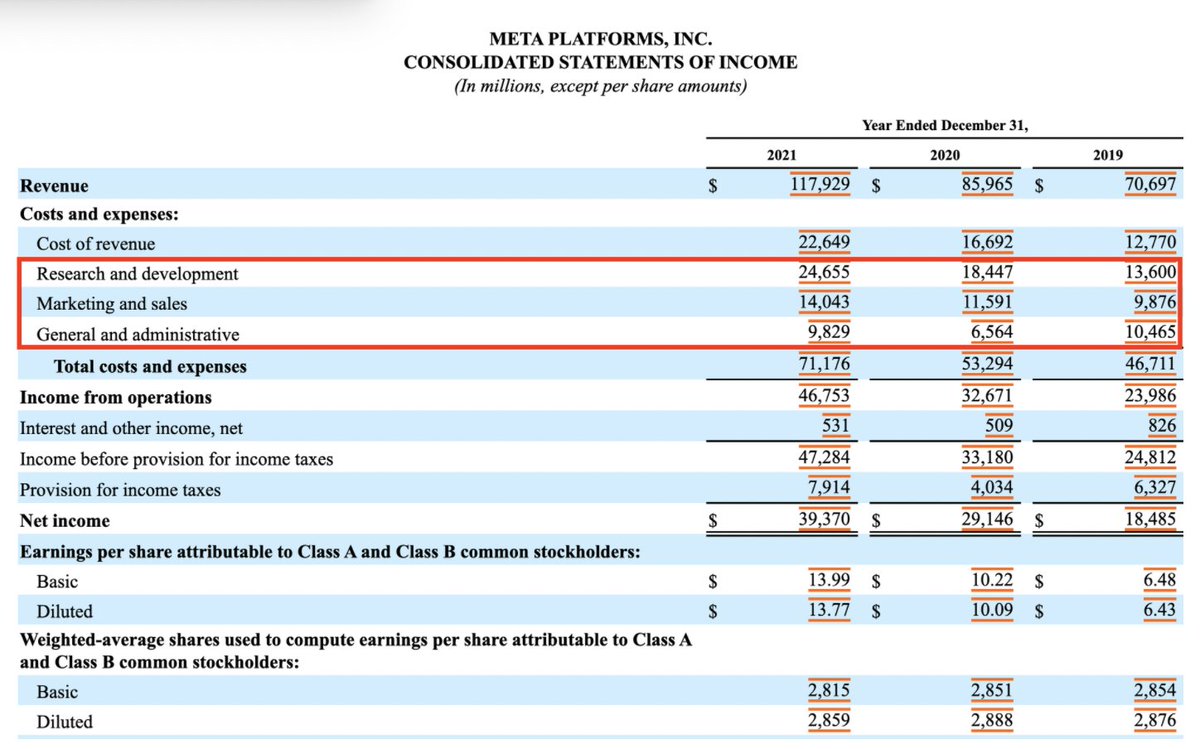Select 2020 total costs 53,294
Viewport: 1200px width, 749px height.
[x=987, y=364]
